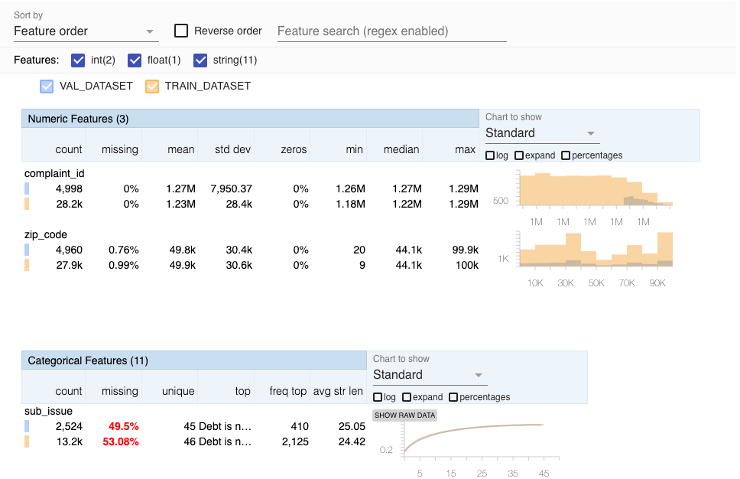Click the 99.9k zip_code max value
The image size is (740, 479).
(x=465, y=250)
